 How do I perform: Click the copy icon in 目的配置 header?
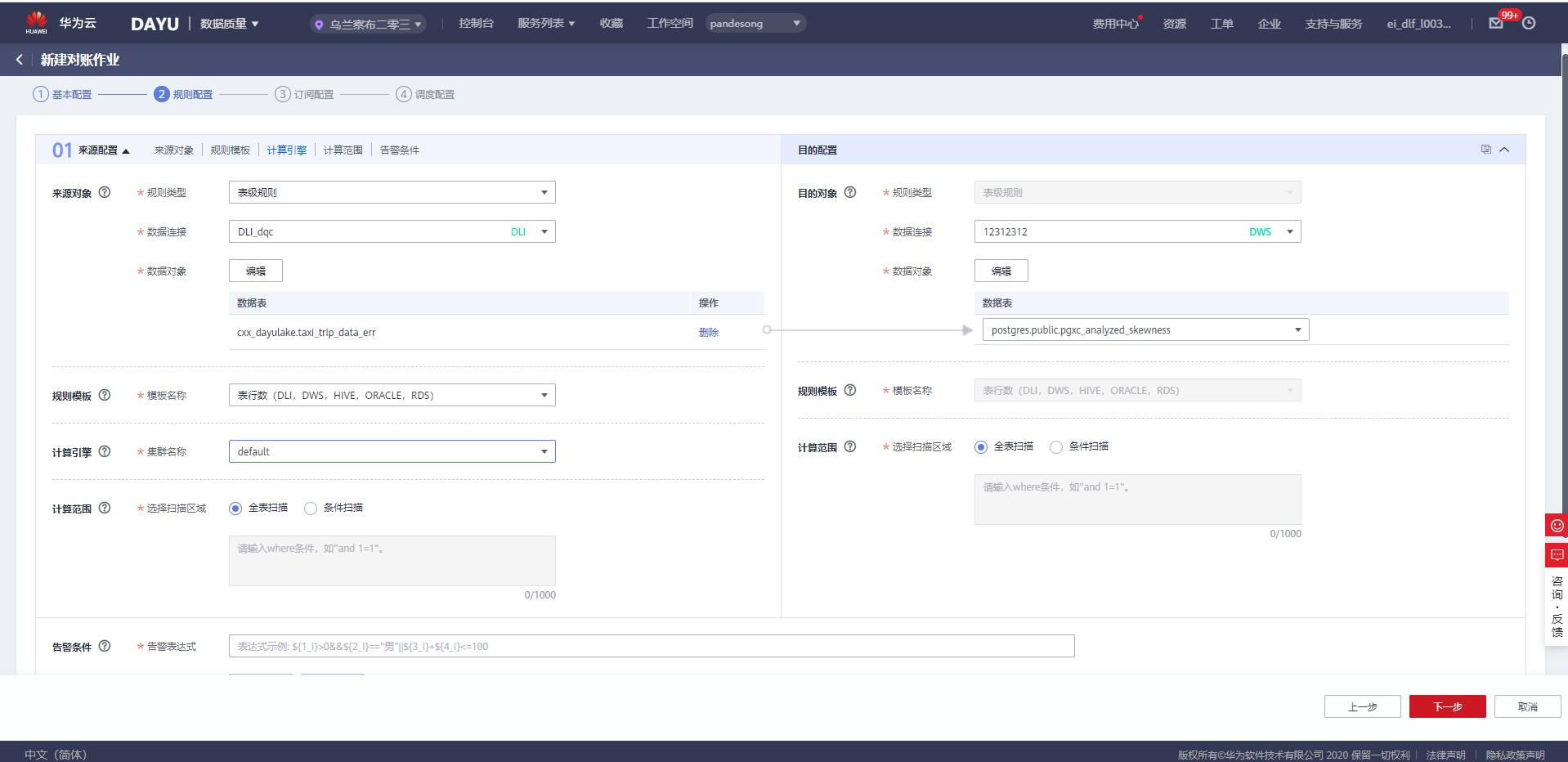click(1485, 150)
